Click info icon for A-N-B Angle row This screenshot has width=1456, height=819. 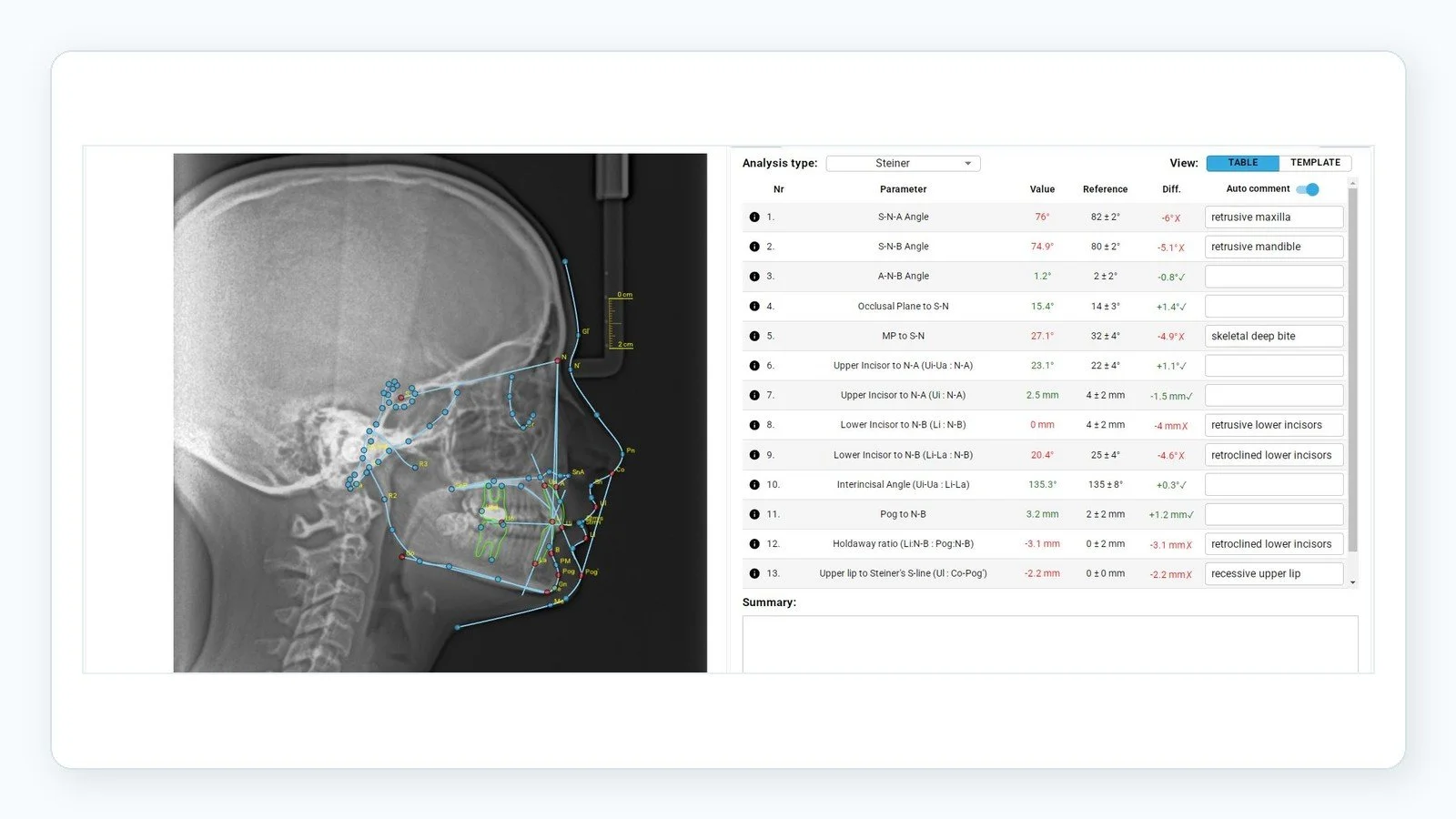(x=754, y=277)
